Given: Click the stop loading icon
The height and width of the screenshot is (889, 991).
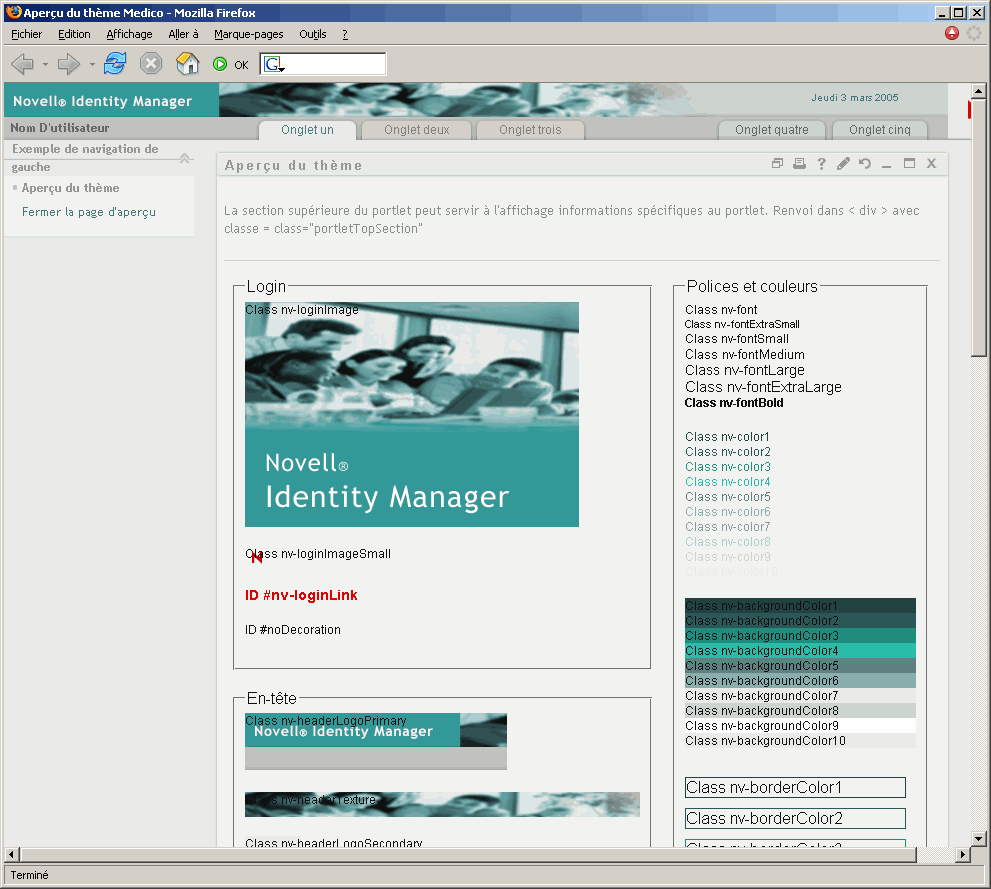Looking at the screenshot, I should [151, 64].
